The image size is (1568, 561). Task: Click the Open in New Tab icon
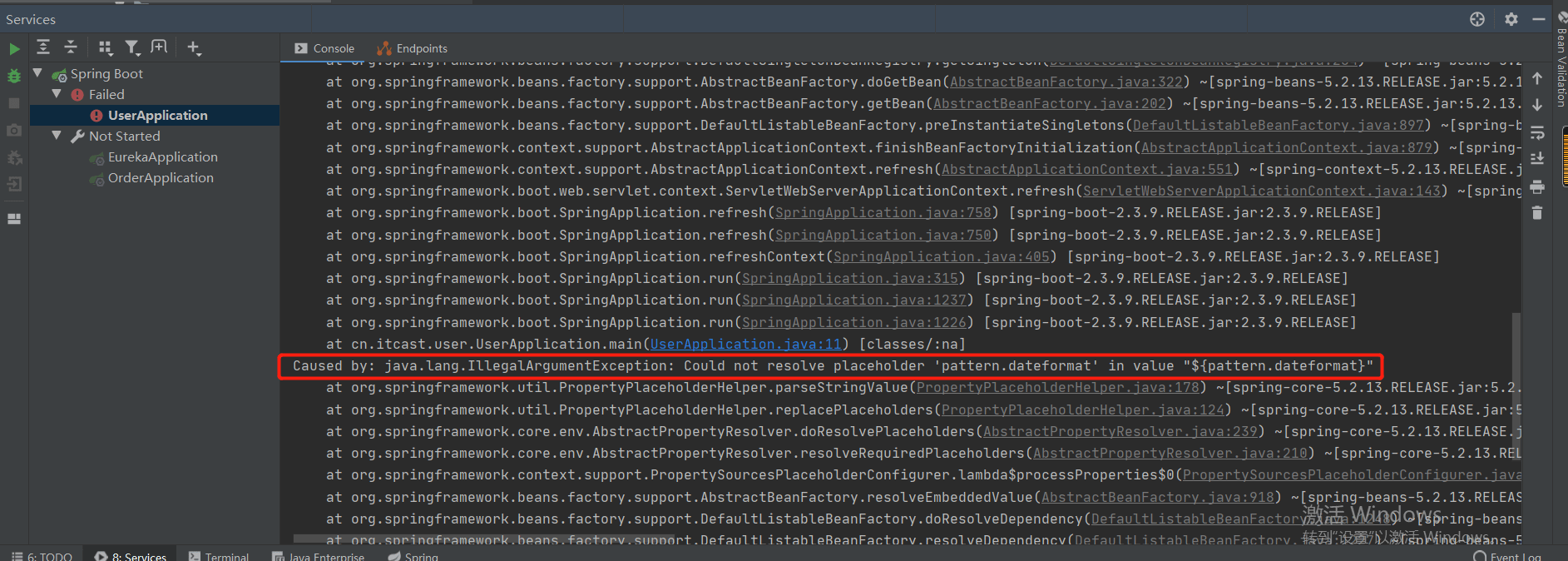tap(159, 47)
